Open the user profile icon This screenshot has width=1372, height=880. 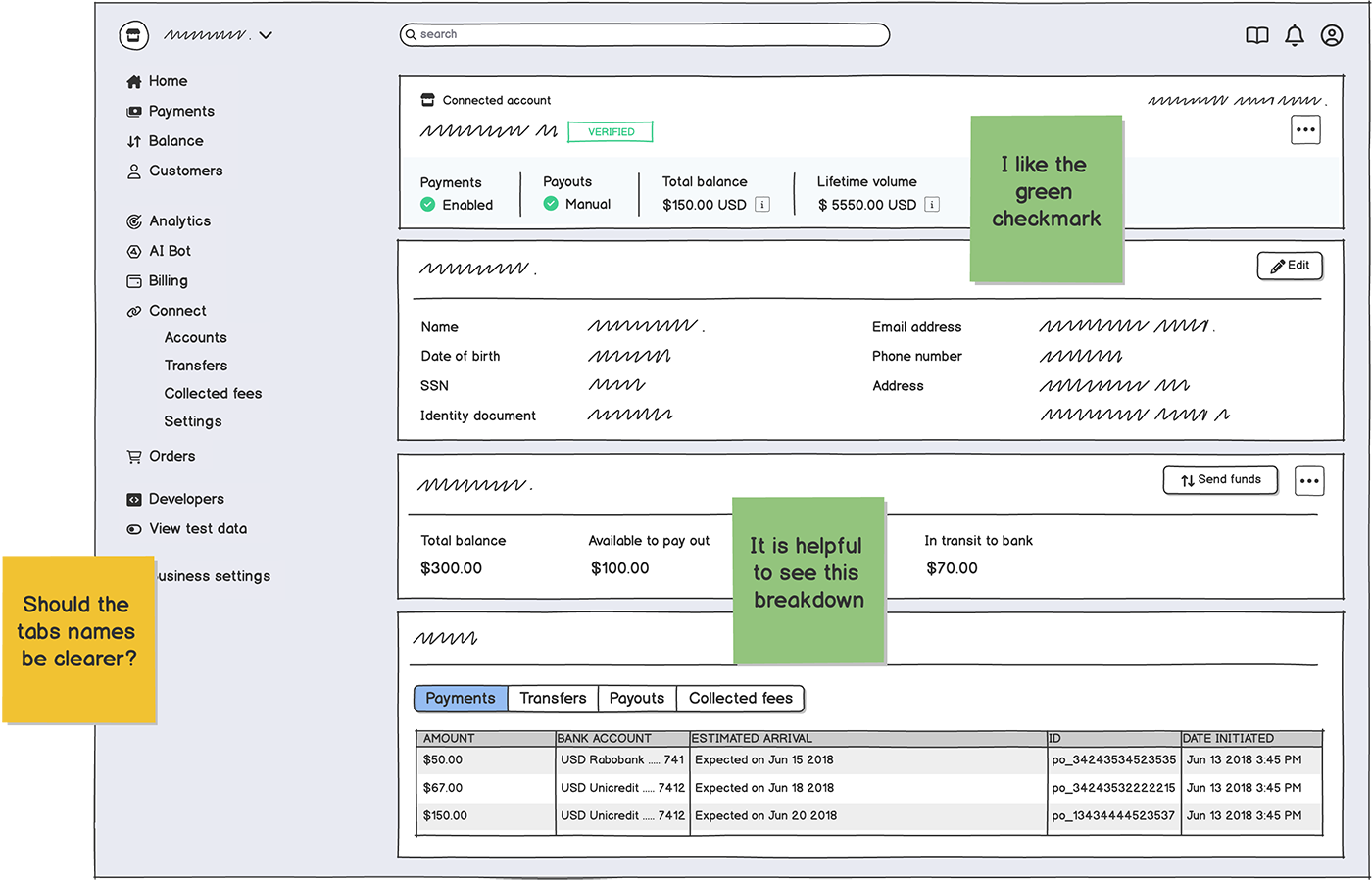[1331, 35]
